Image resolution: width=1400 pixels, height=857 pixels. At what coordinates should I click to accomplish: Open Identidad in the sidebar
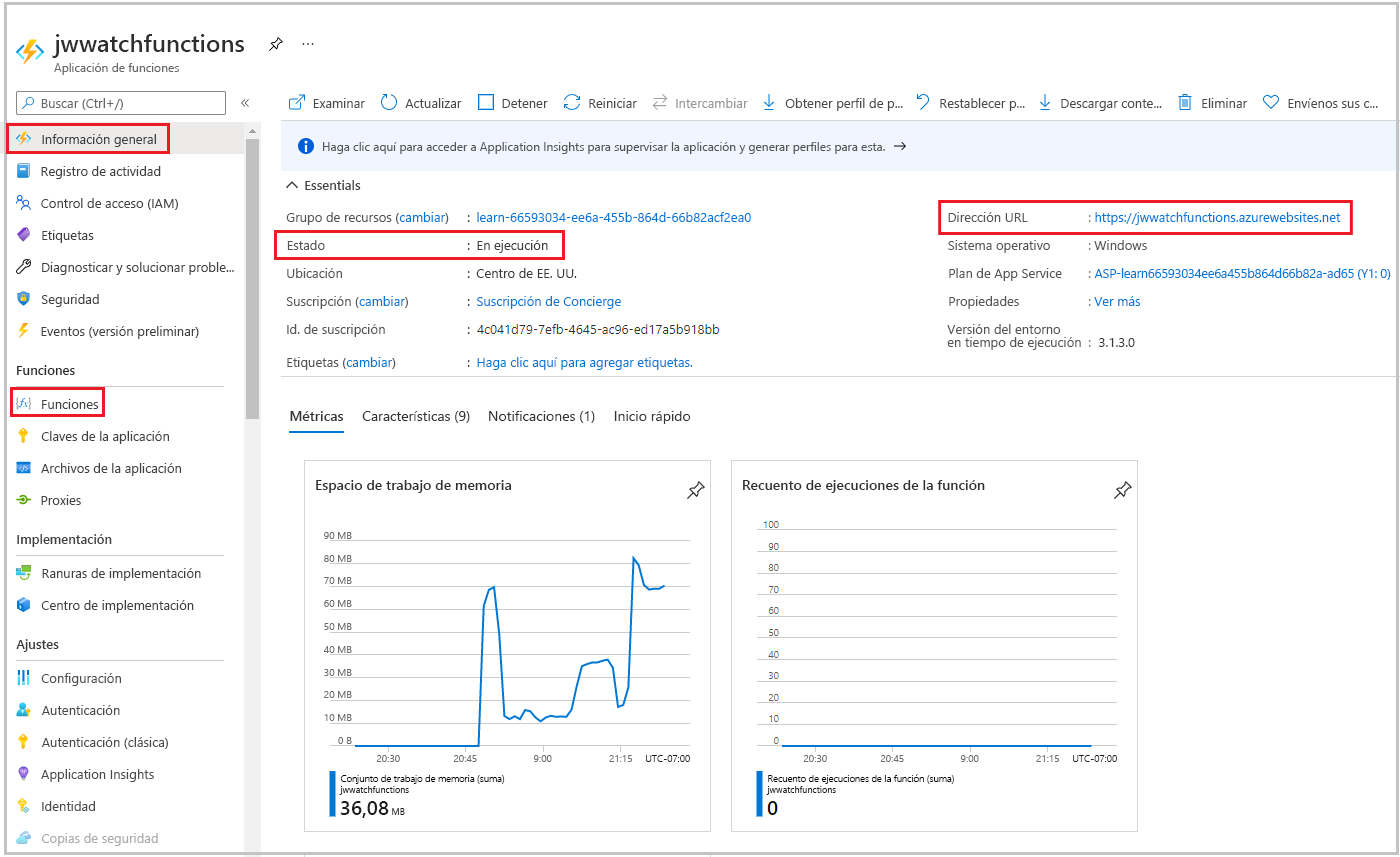click(x=68, y=806)
